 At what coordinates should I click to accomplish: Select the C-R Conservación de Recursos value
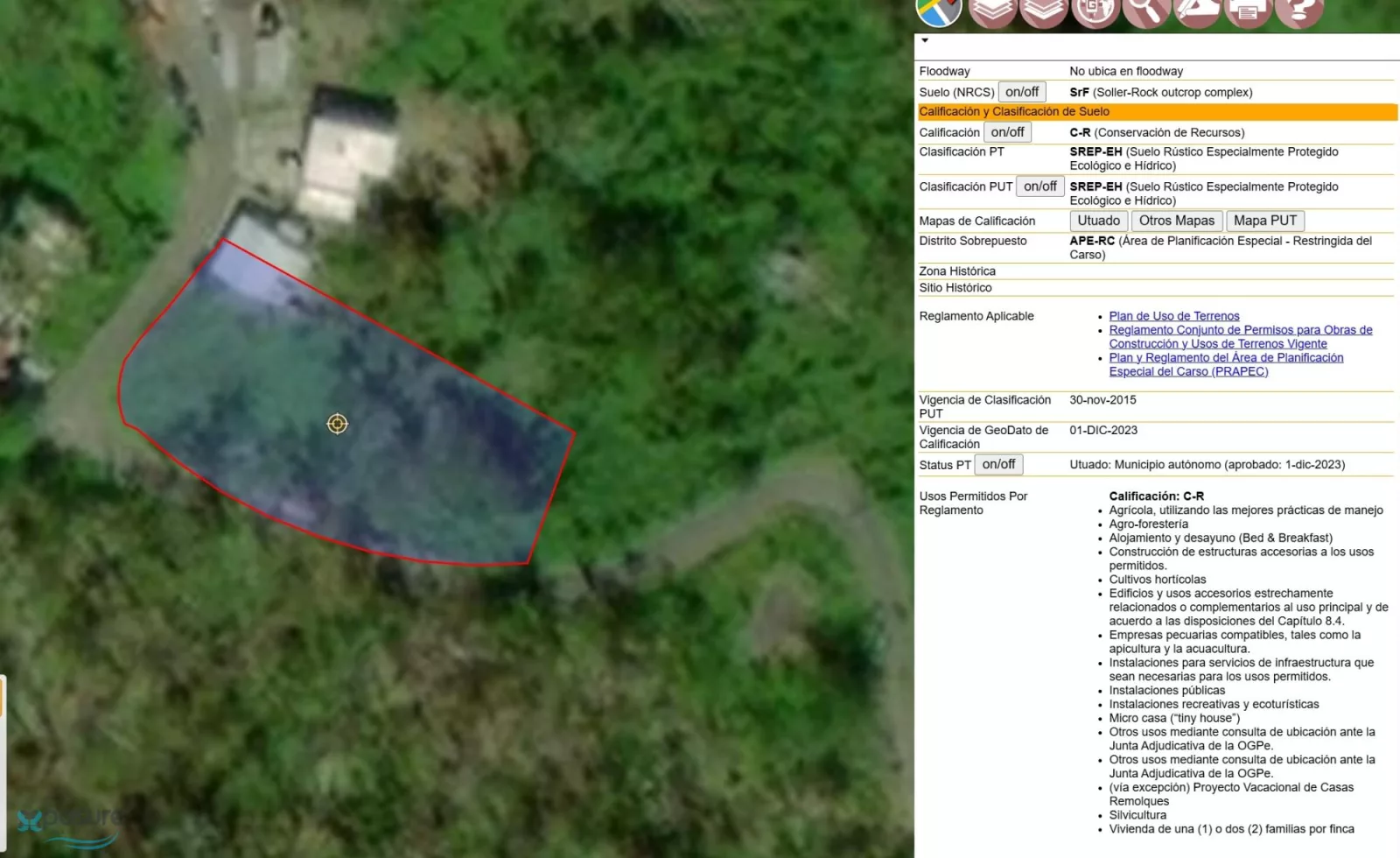pyautogui.click(x=1157, y=132)
